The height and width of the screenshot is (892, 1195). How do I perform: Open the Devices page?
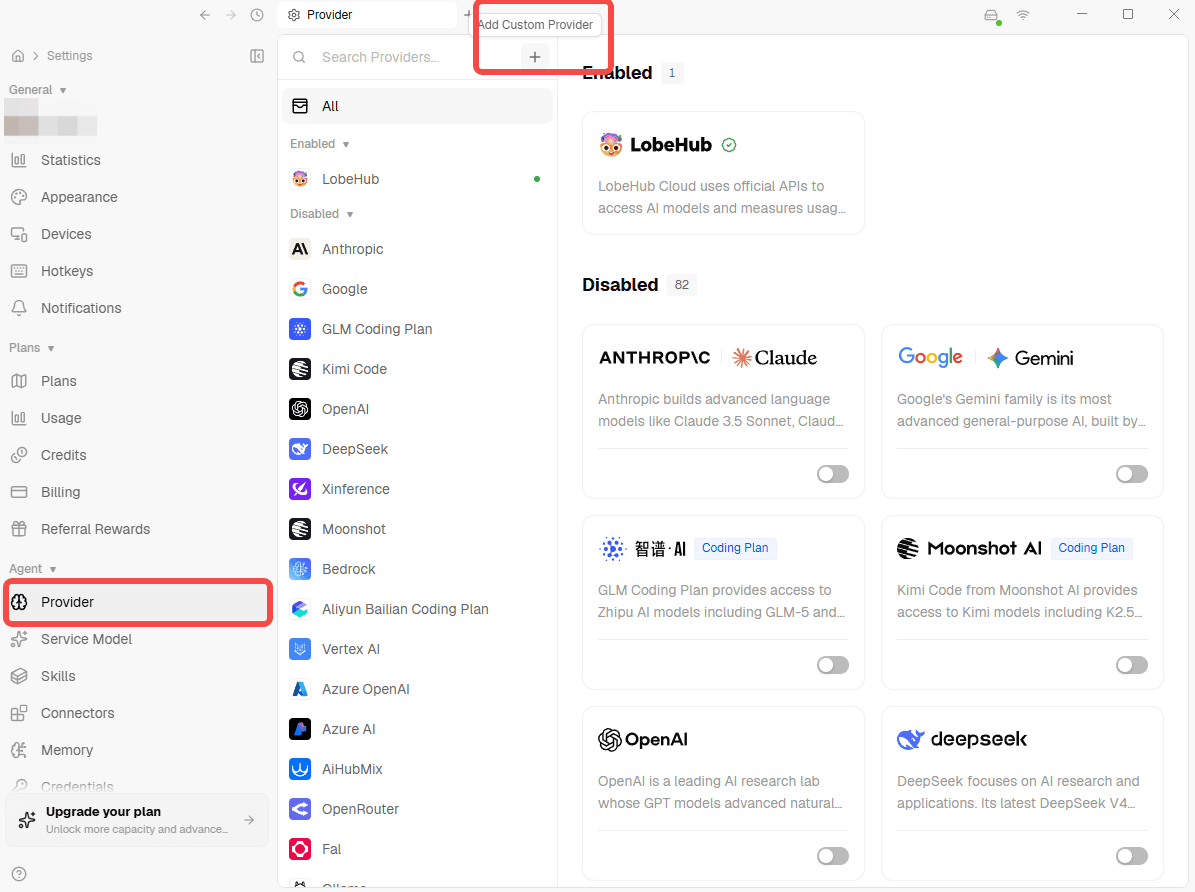pos(137,234)
